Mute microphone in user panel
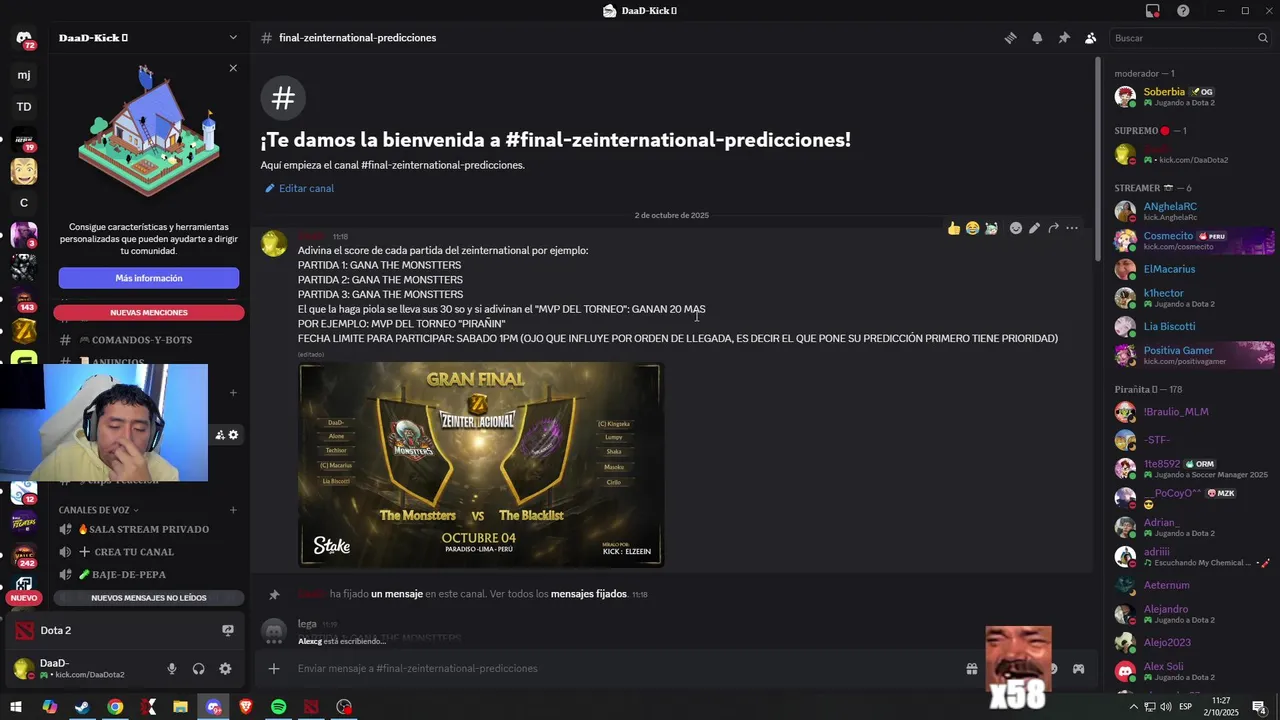The width and height of the screenshot is (1280, 720). [x=172, y=669]
